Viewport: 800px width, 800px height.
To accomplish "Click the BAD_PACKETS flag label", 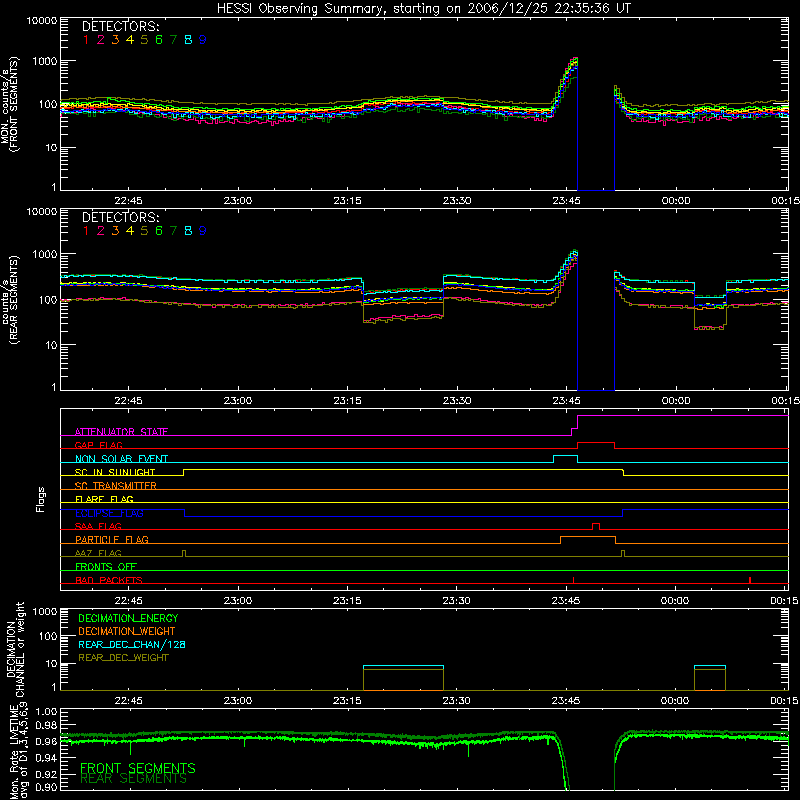I will pyautogui.click(x=109, y=580).
